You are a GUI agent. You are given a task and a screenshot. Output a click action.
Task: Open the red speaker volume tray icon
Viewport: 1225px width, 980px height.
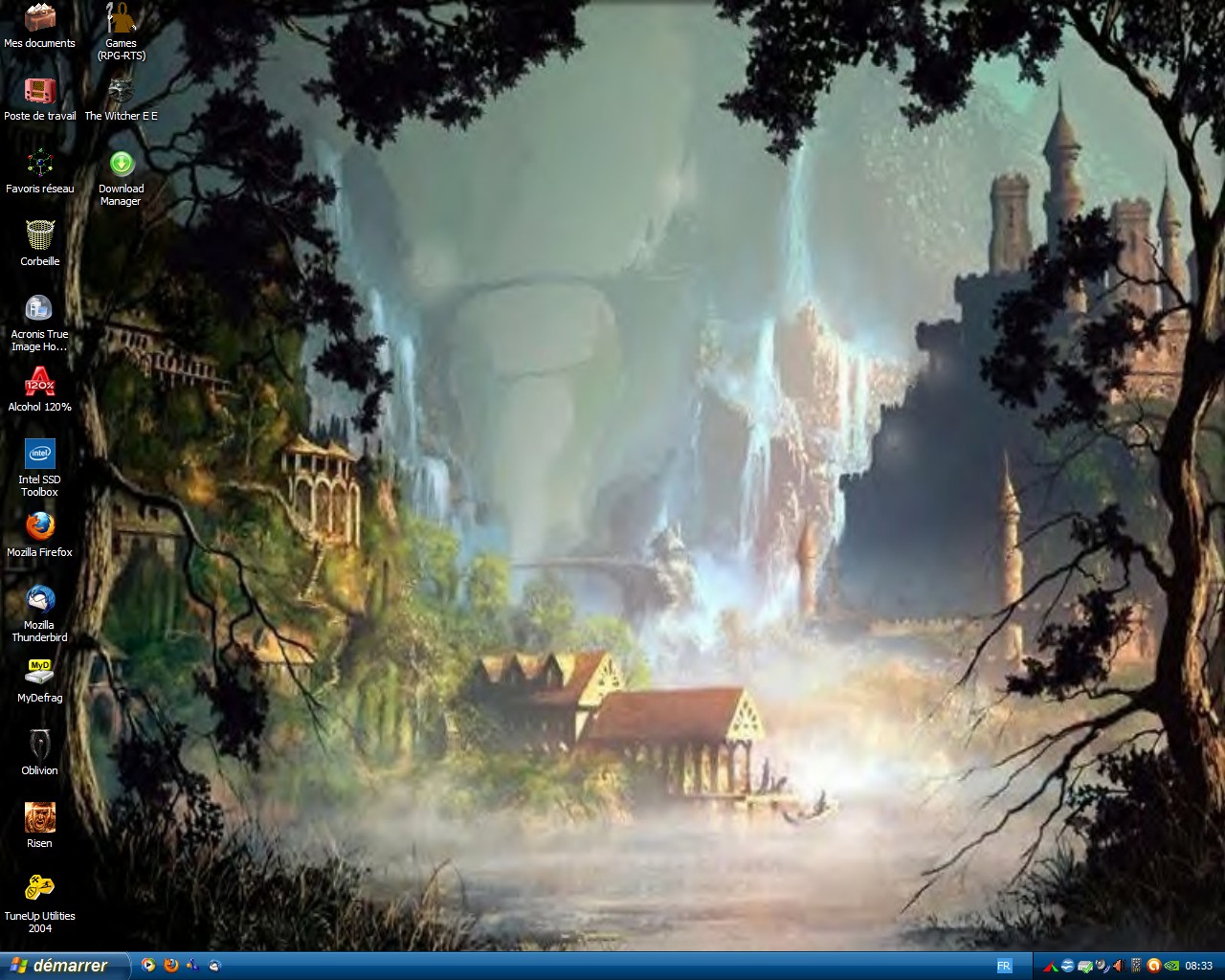pyautogui.click(x=1119, y=966)
